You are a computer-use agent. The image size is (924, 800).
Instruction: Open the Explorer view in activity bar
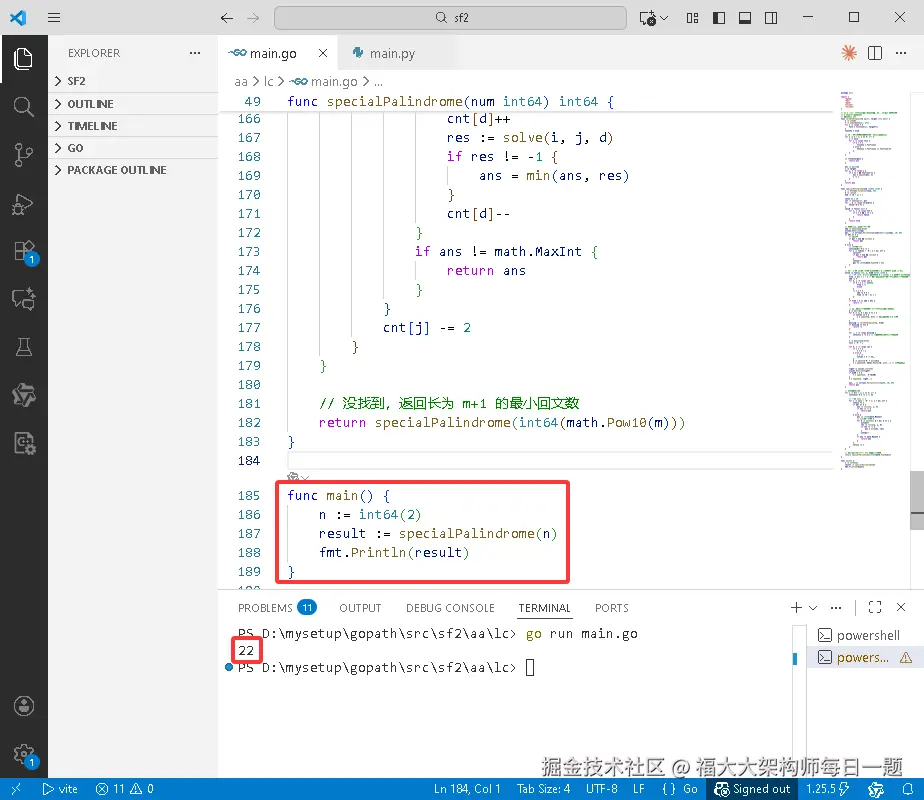[x=23, y=59]
